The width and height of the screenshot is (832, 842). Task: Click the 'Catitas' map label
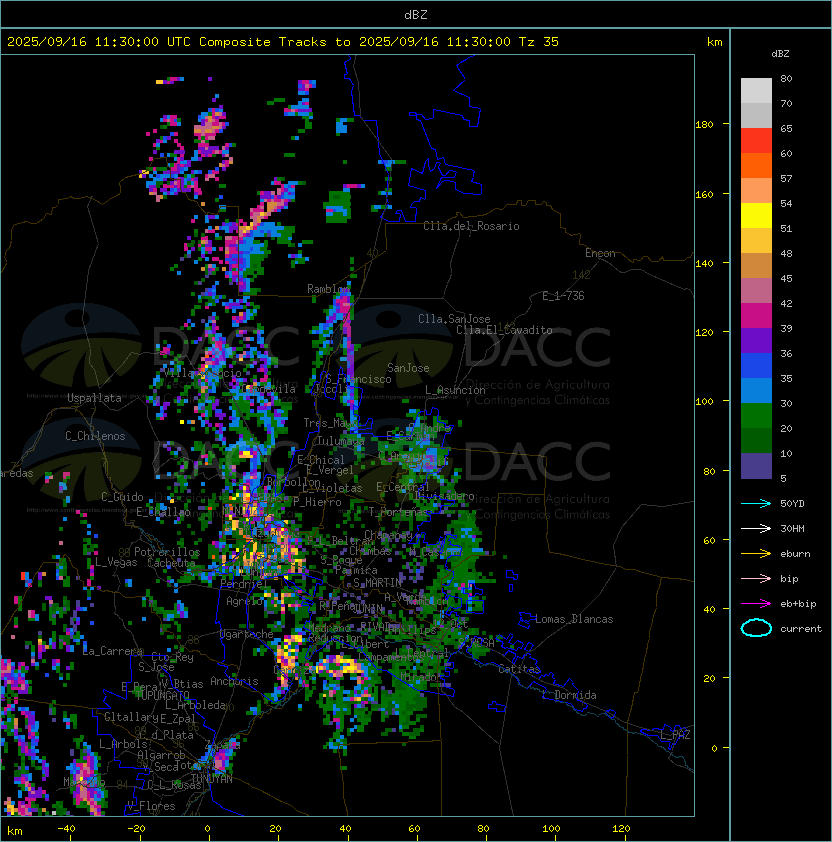click(x=519, y=669)
